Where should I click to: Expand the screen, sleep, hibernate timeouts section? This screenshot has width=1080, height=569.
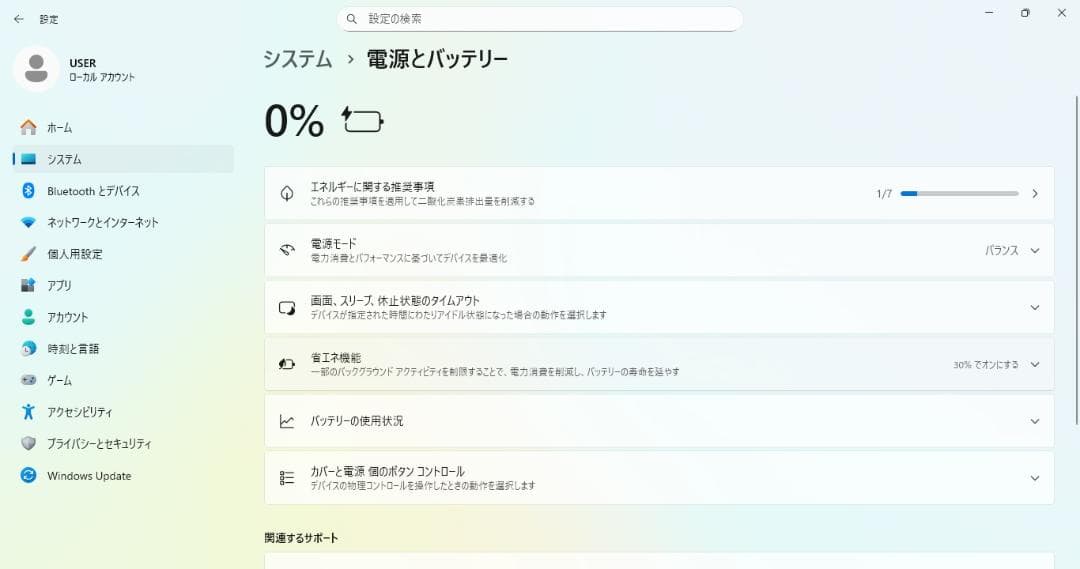pos(1035,308)
